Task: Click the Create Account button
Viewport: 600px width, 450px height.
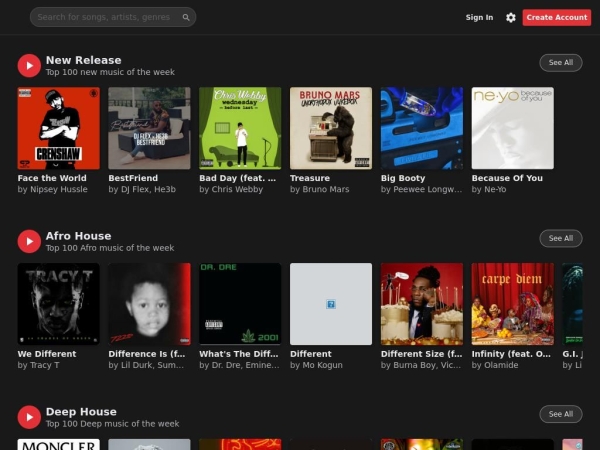Action: pos(557,18)
